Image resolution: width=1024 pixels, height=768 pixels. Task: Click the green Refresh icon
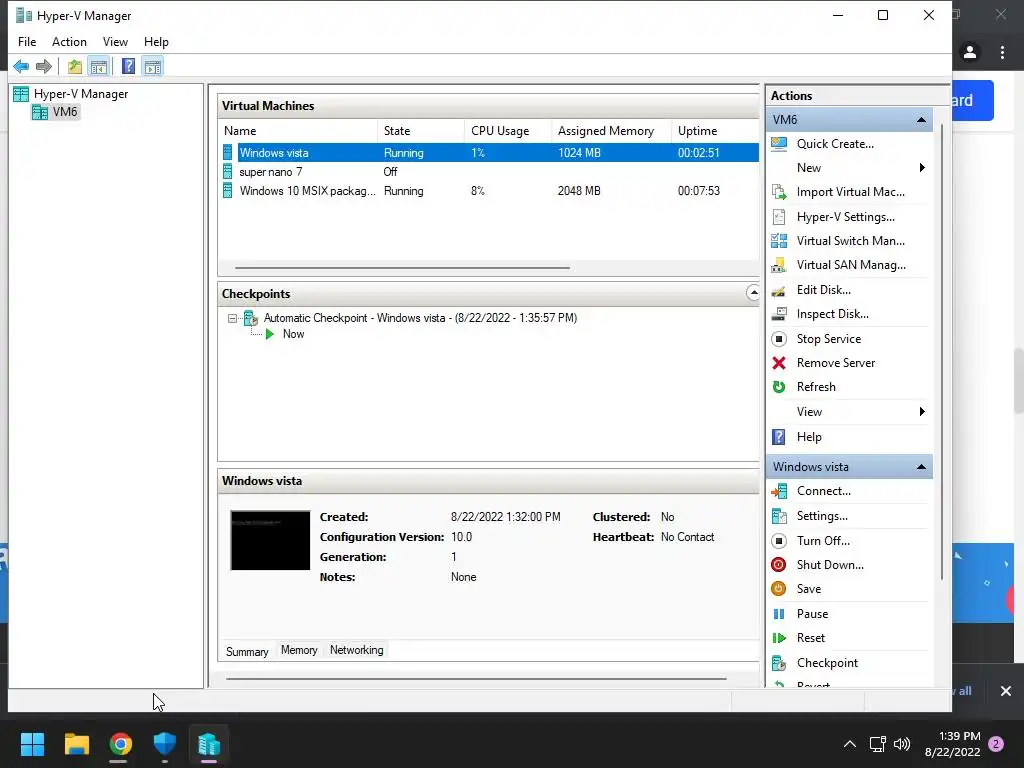(779, 387)
